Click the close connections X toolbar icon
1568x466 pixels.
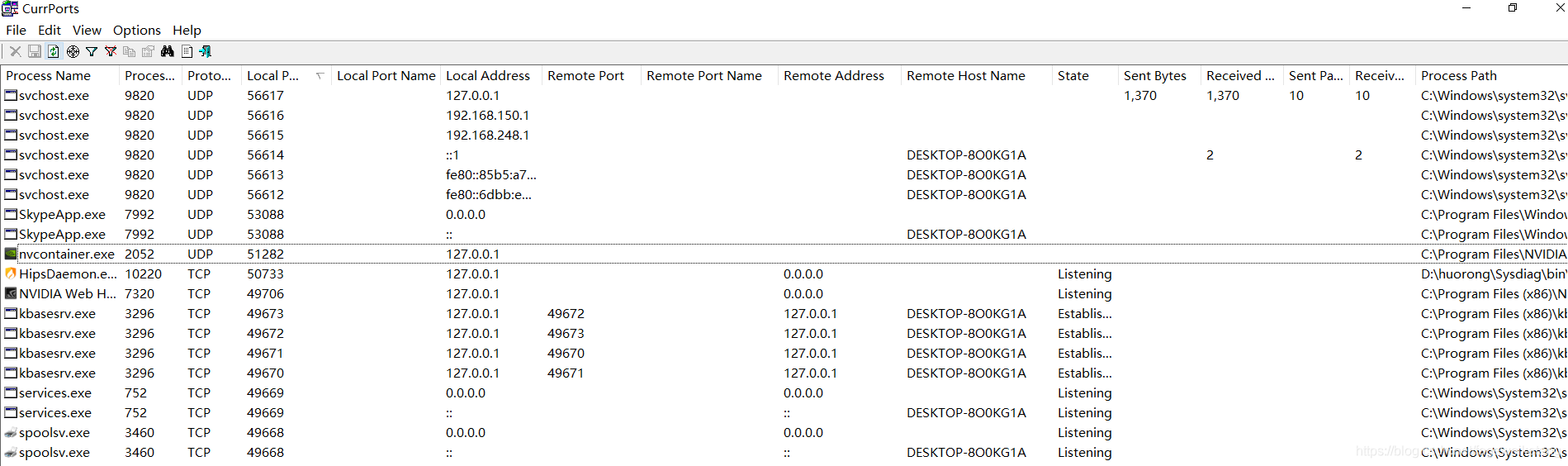[15, 51]
